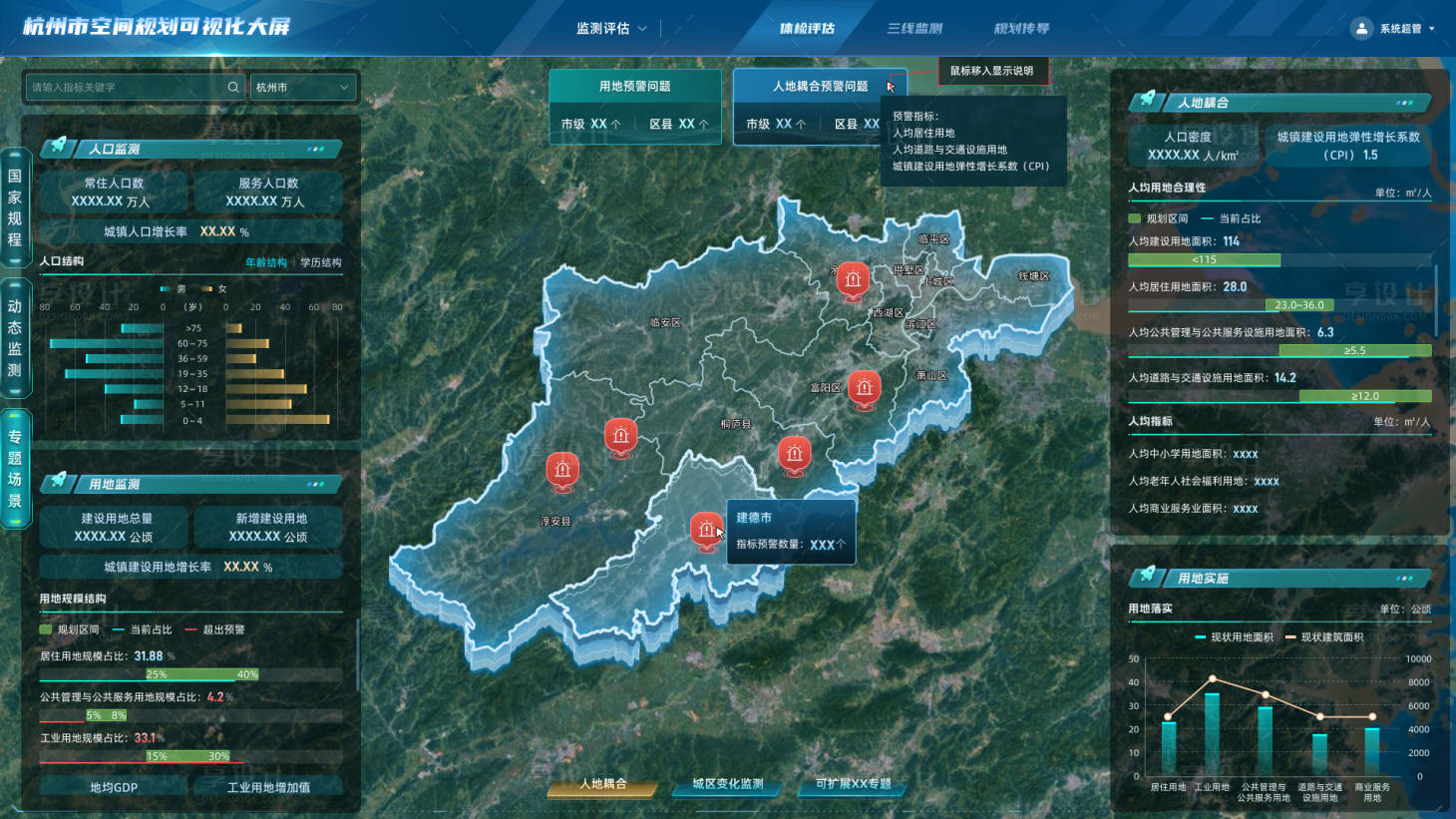Toggle the 现状建筑面积 chart legend
The image size is (1456, 819).
tap(1326, 636)
